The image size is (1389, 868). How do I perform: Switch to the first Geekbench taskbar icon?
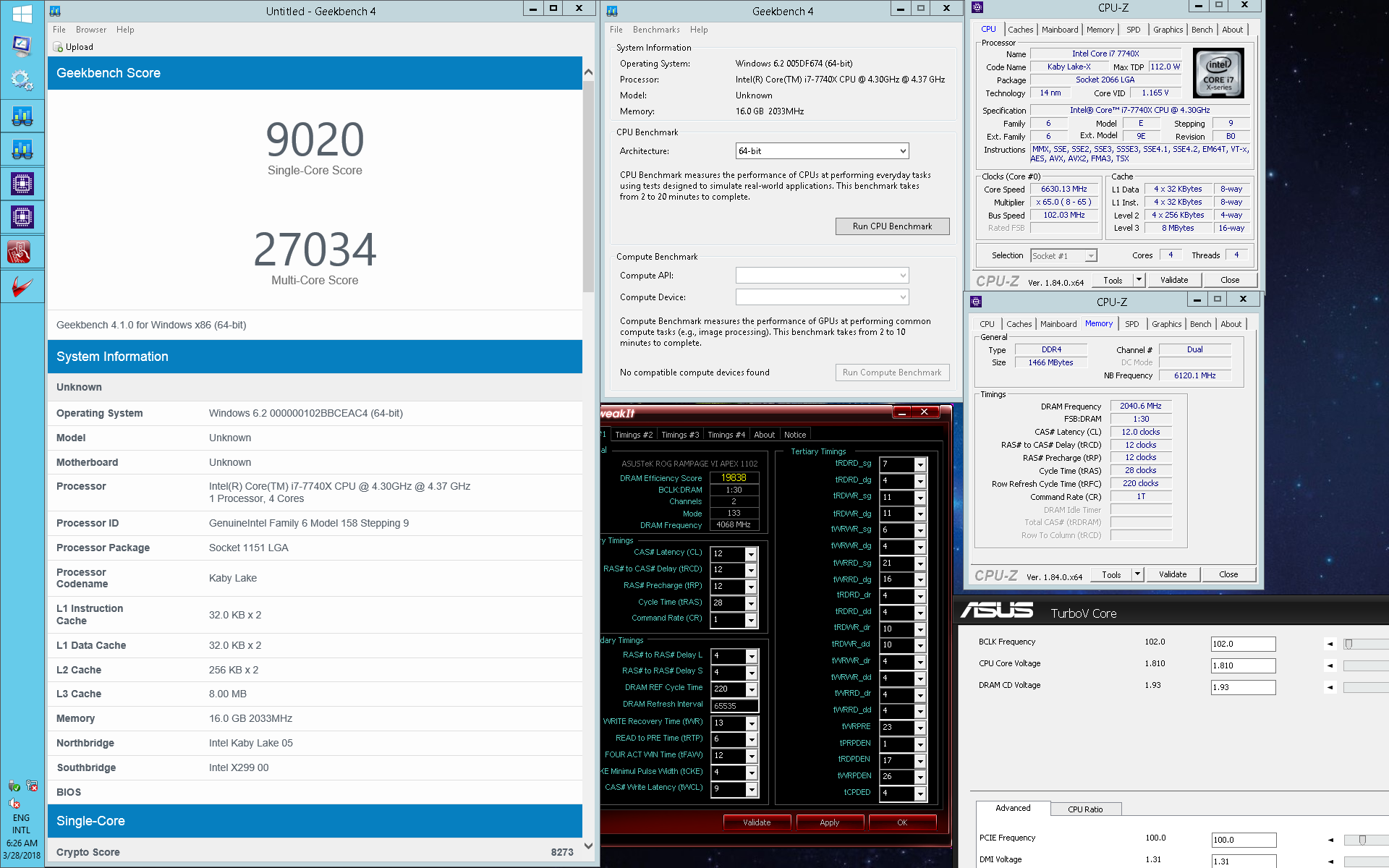(x=22, y=116)
